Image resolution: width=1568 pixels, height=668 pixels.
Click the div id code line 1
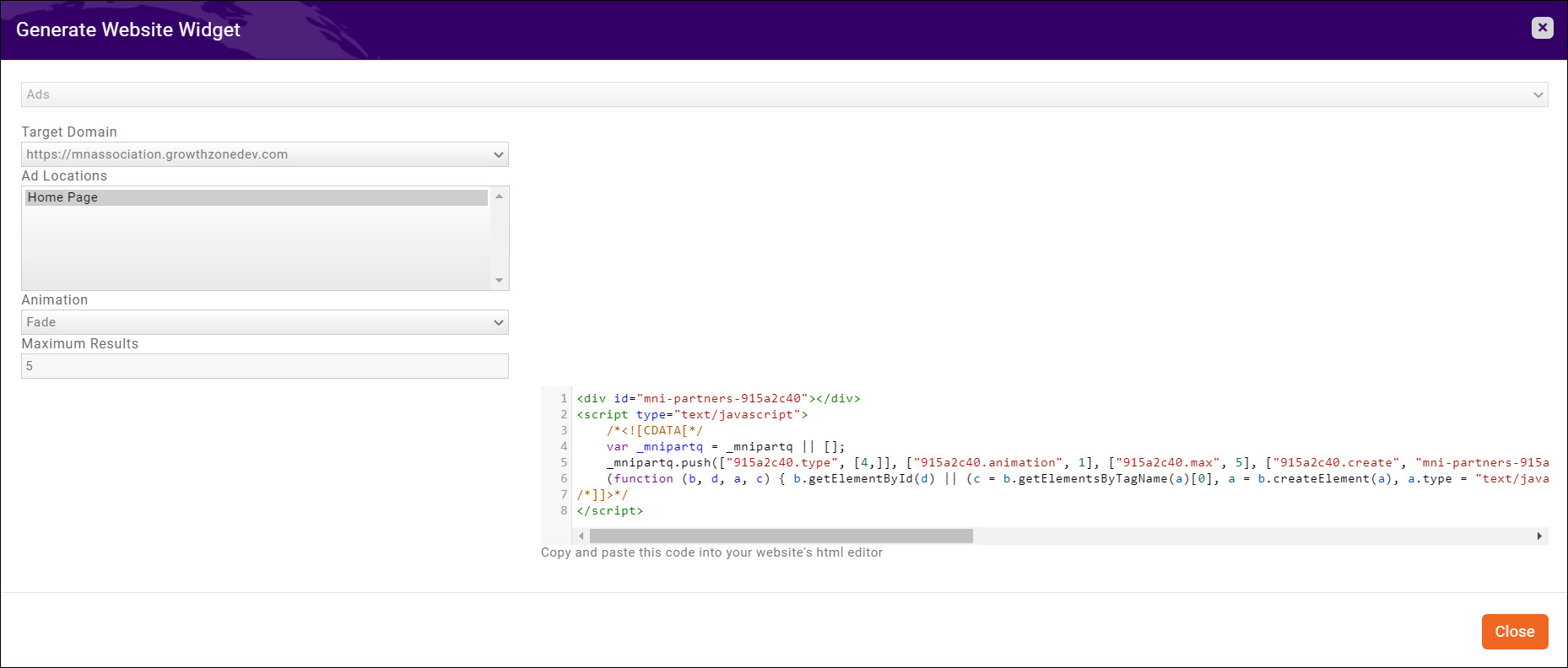pos(718,398)
